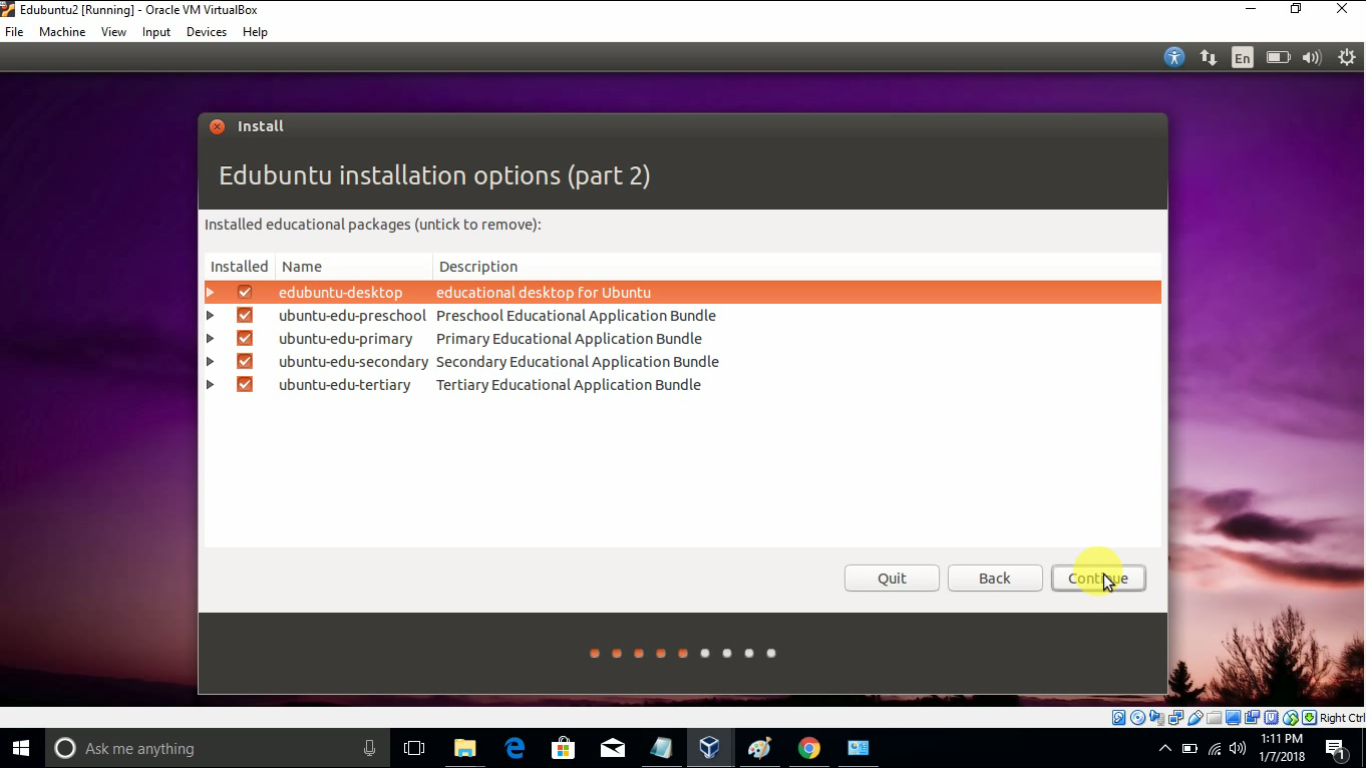Click the VirtualBox host key arrow icon
This screenshot has height=768, width=1366.
1309,718
